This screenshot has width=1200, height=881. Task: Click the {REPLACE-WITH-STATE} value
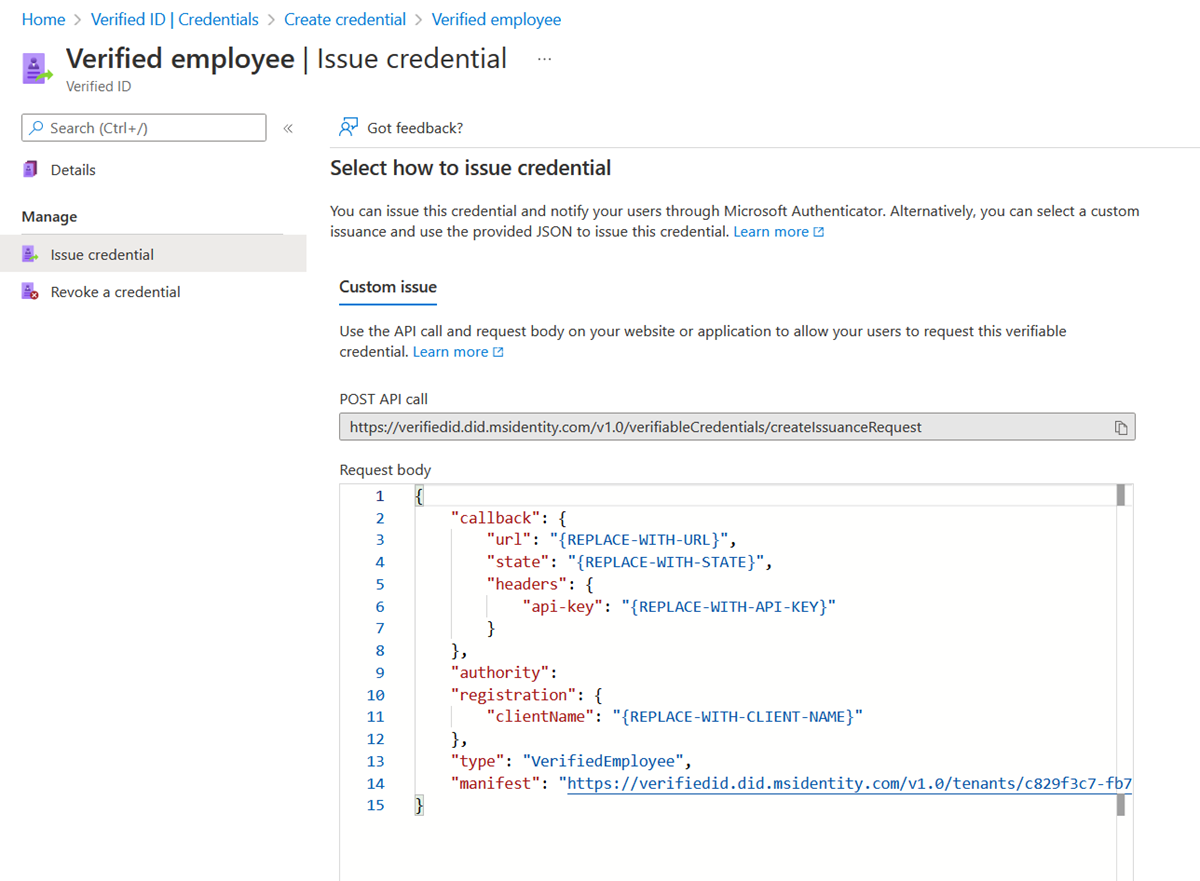tap(666, 562)
